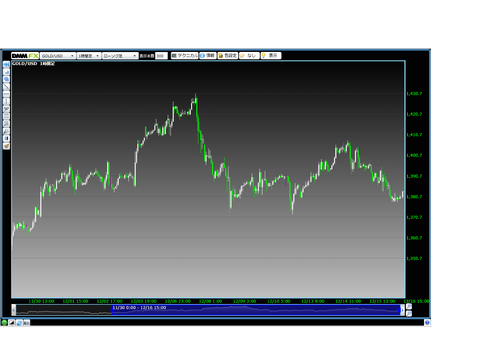Click the left arrow of the range scrollbar
The image size is (480, 360).
click(14, 310)
